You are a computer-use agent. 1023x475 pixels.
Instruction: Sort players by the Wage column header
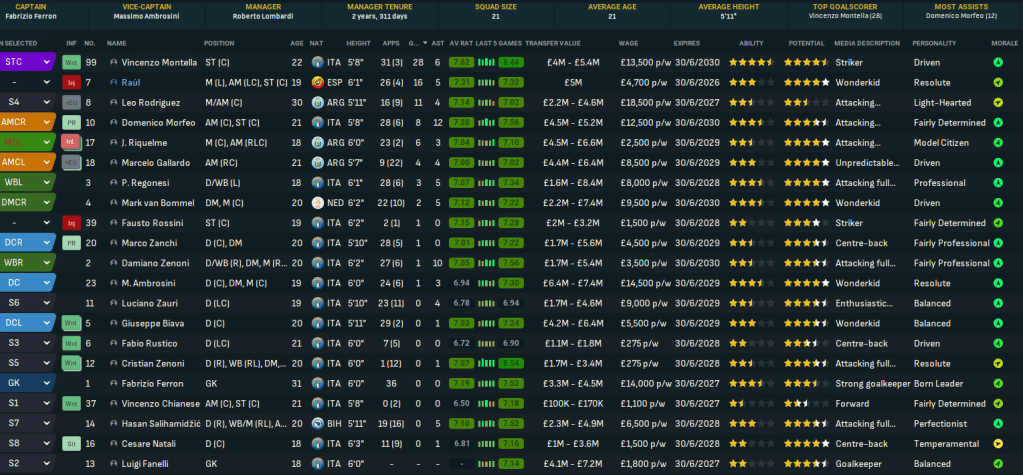coord(628,44)
